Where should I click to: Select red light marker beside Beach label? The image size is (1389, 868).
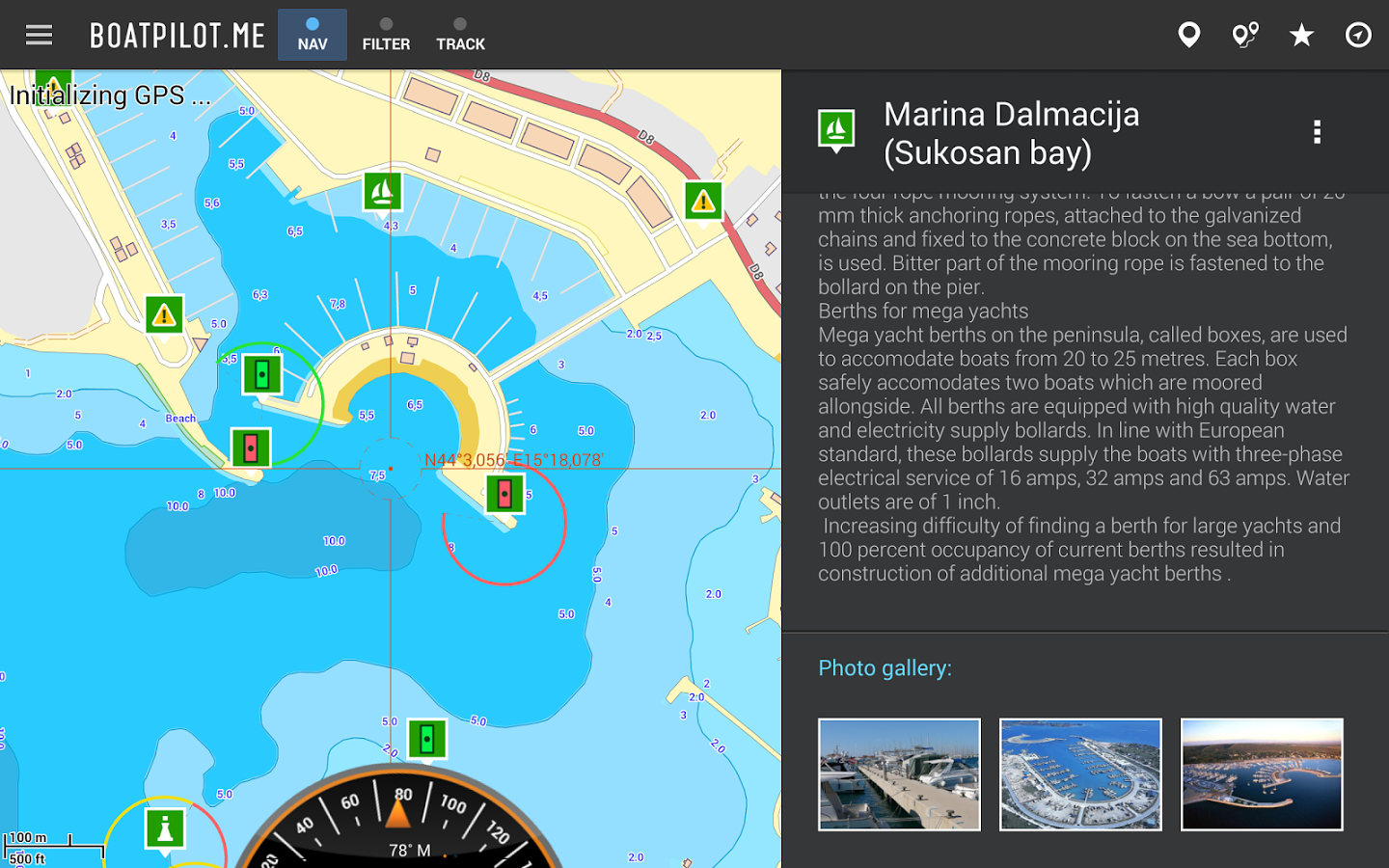[x=251, y=448]
